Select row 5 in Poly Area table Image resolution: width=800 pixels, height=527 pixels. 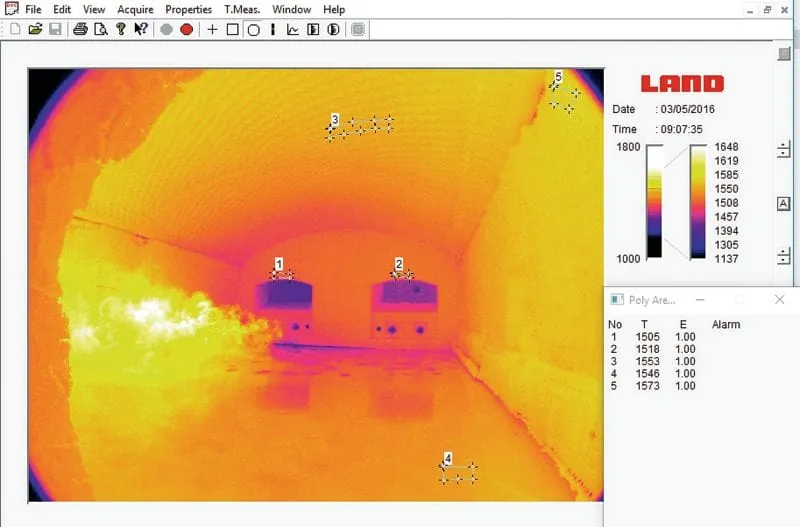tap(650, 386)
